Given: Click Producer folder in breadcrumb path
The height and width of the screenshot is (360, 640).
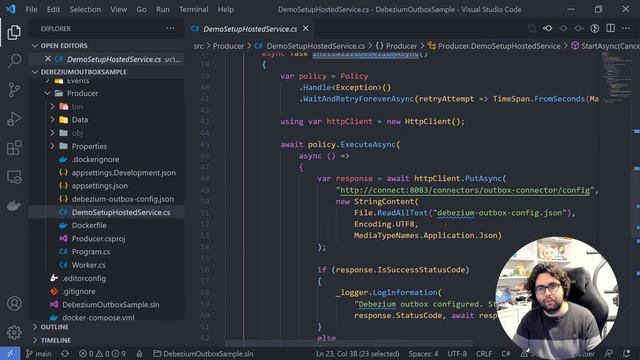Looking at the screenshot, I should (228, 46).
